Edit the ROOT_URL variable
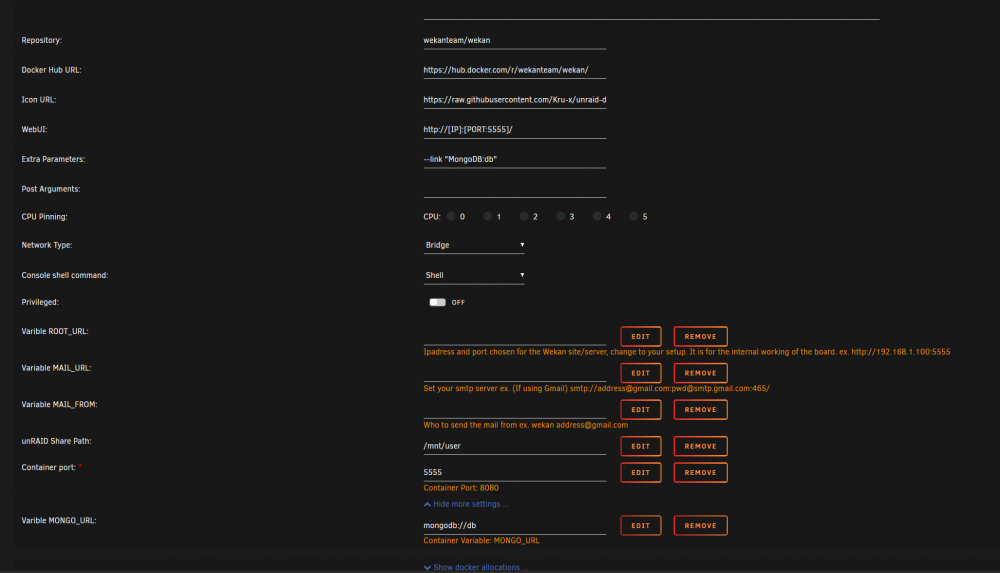Screen dimensions: 1000x573 click(x=640, y=336)
